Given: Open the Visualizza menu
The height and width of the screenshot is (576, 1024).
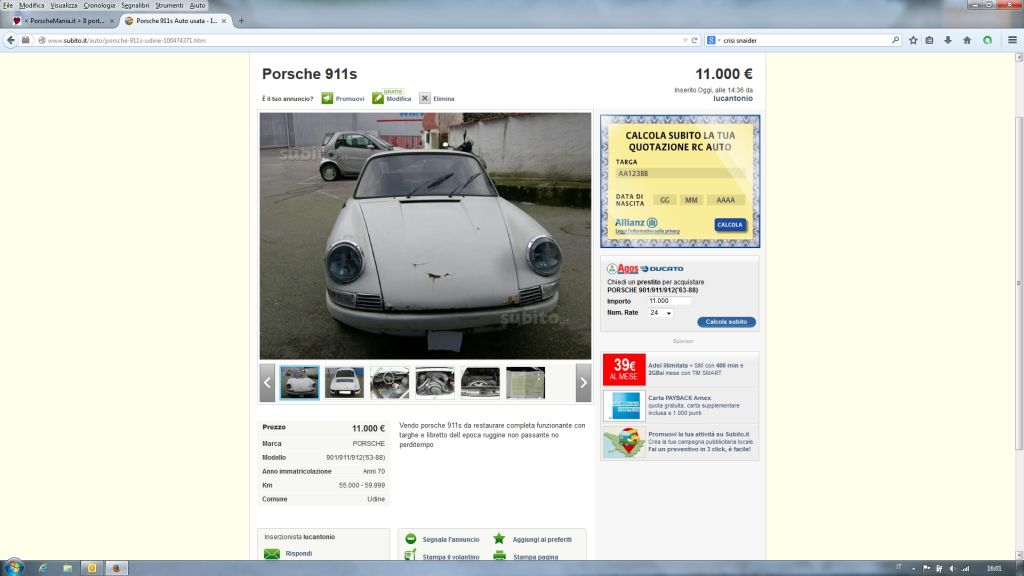Looking at the screenshot, I should [x=64, y=5].
